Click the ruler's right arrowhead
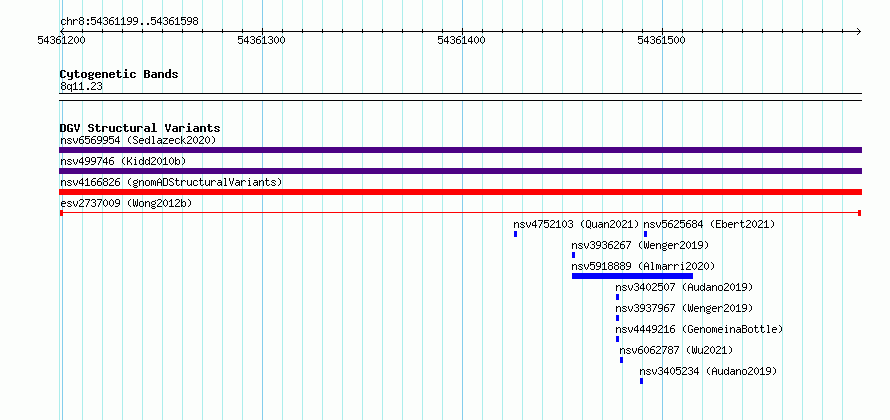 (x=859, y=31)
